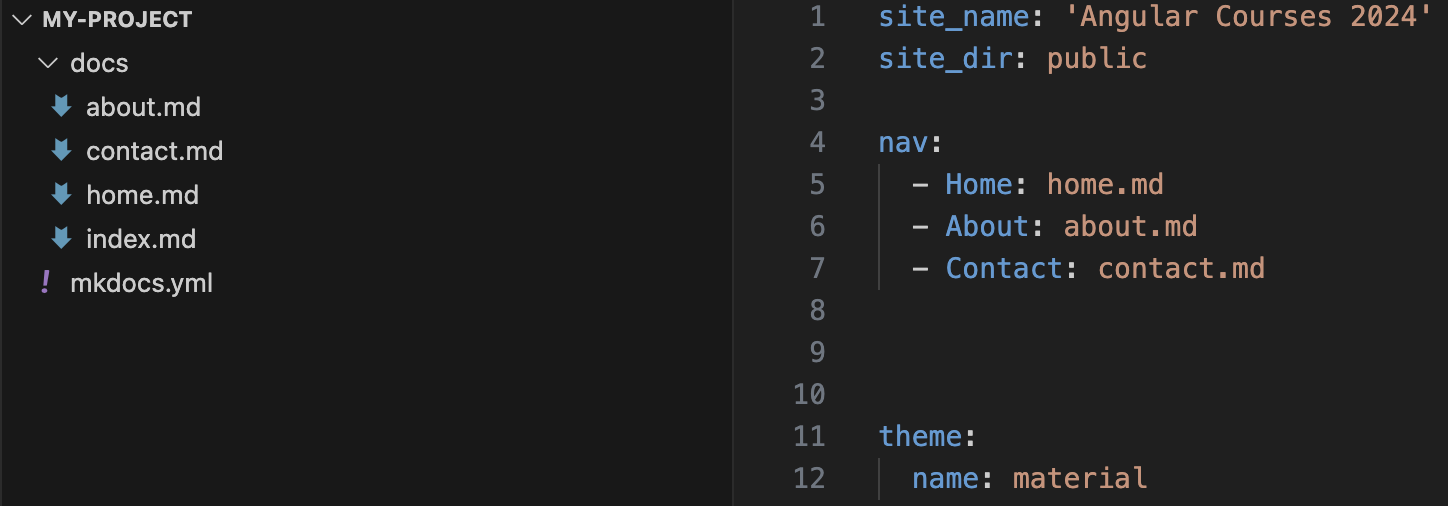Click the markdown icon beside home.md
1448x506 pixels.
click(61, 195)
